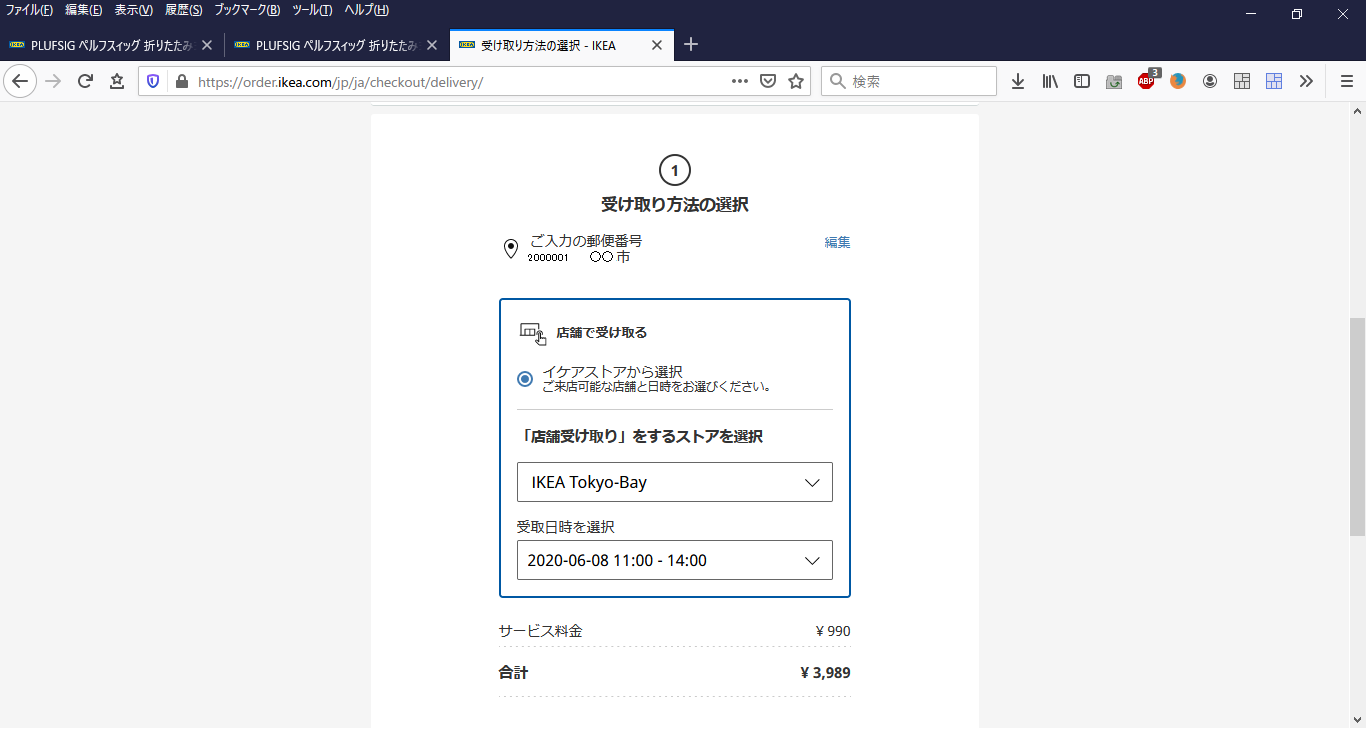Viewport: 1370px width, 730px height.
Task: Close the second PLUFSIG tab
Action: coord(432,45)
